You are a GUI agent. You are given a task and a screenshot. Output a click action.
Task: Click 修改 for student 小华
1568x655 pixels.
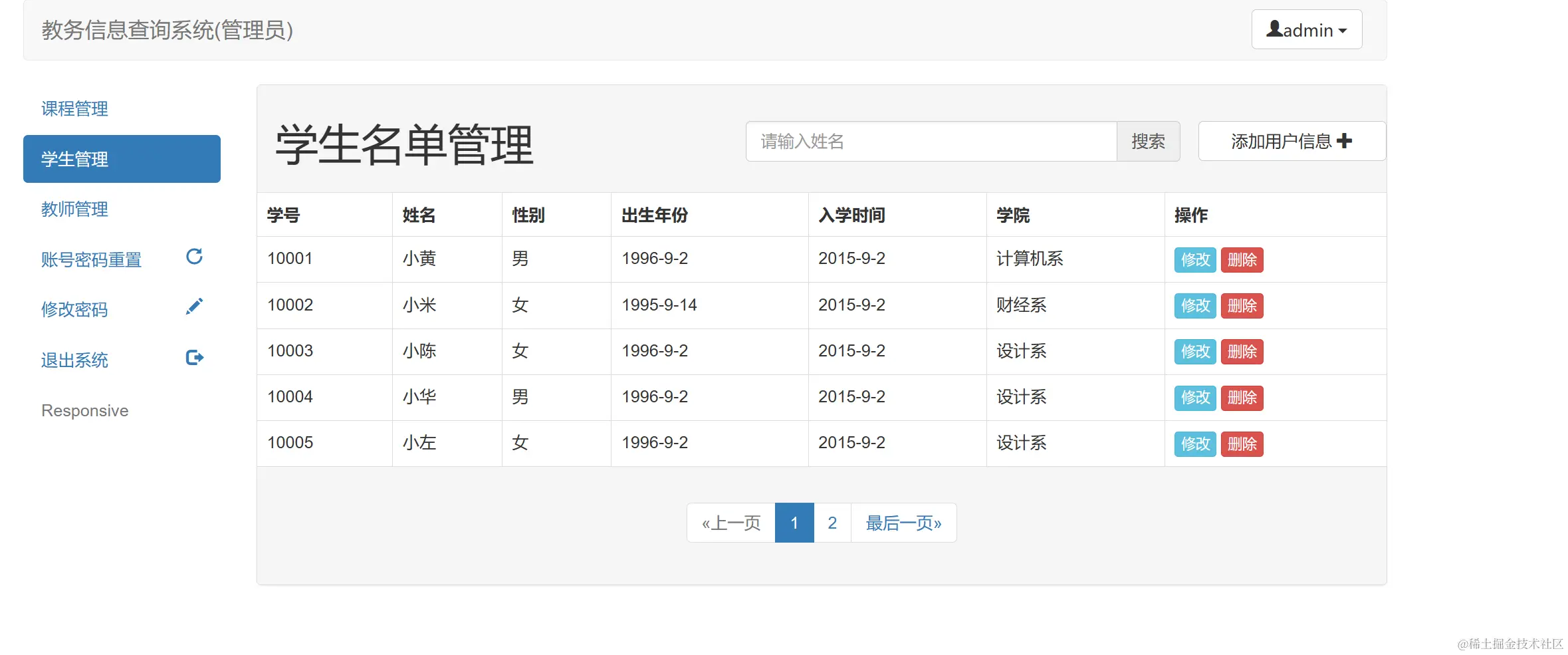coord(1194,398)
